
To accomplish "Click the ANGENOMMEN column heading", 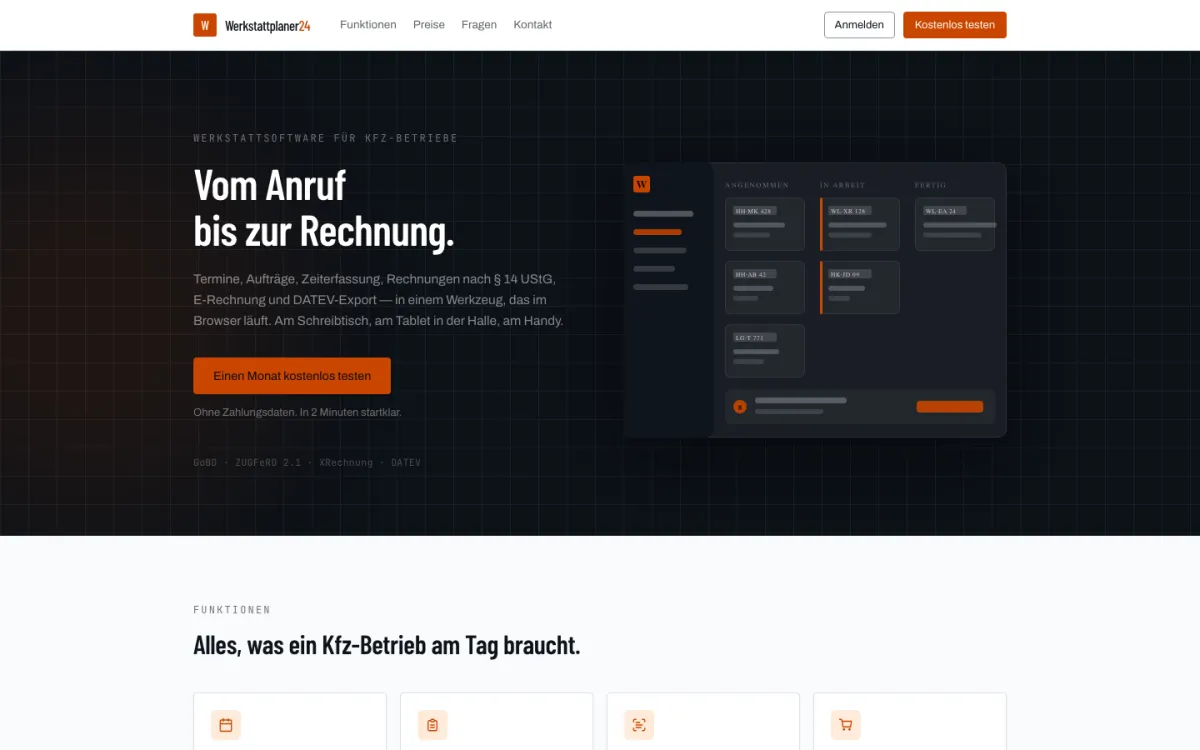I will tap(757, 185).
